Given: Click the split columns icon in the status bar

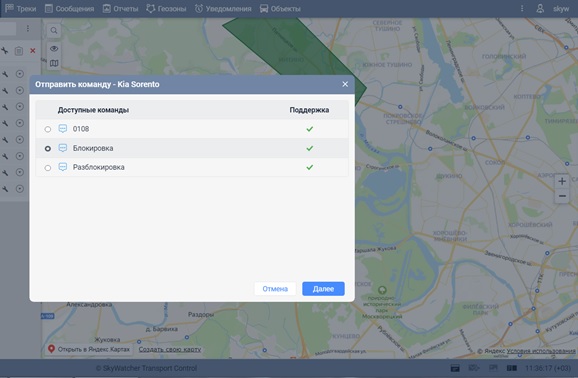Looking at the screenshot, I should click(512, 368).
